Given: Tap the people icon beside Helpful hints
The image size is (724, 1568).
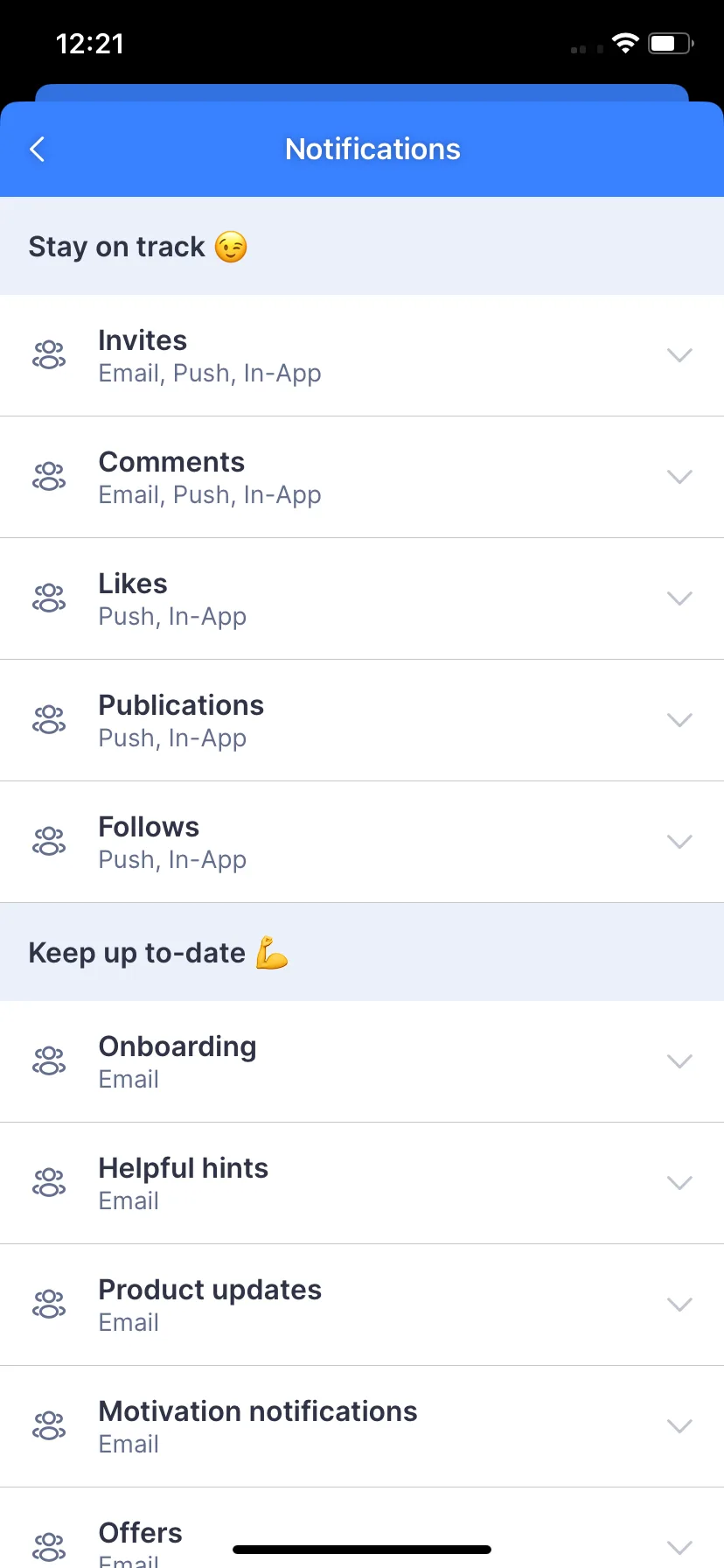Looking at the screenshot, I should 49,1183.
